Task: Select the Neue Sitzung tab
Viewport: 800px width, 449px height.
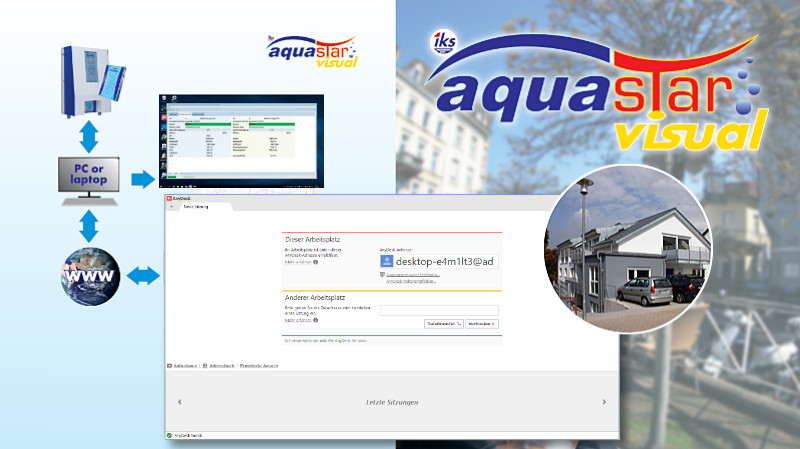Action: tap(195, 206)
